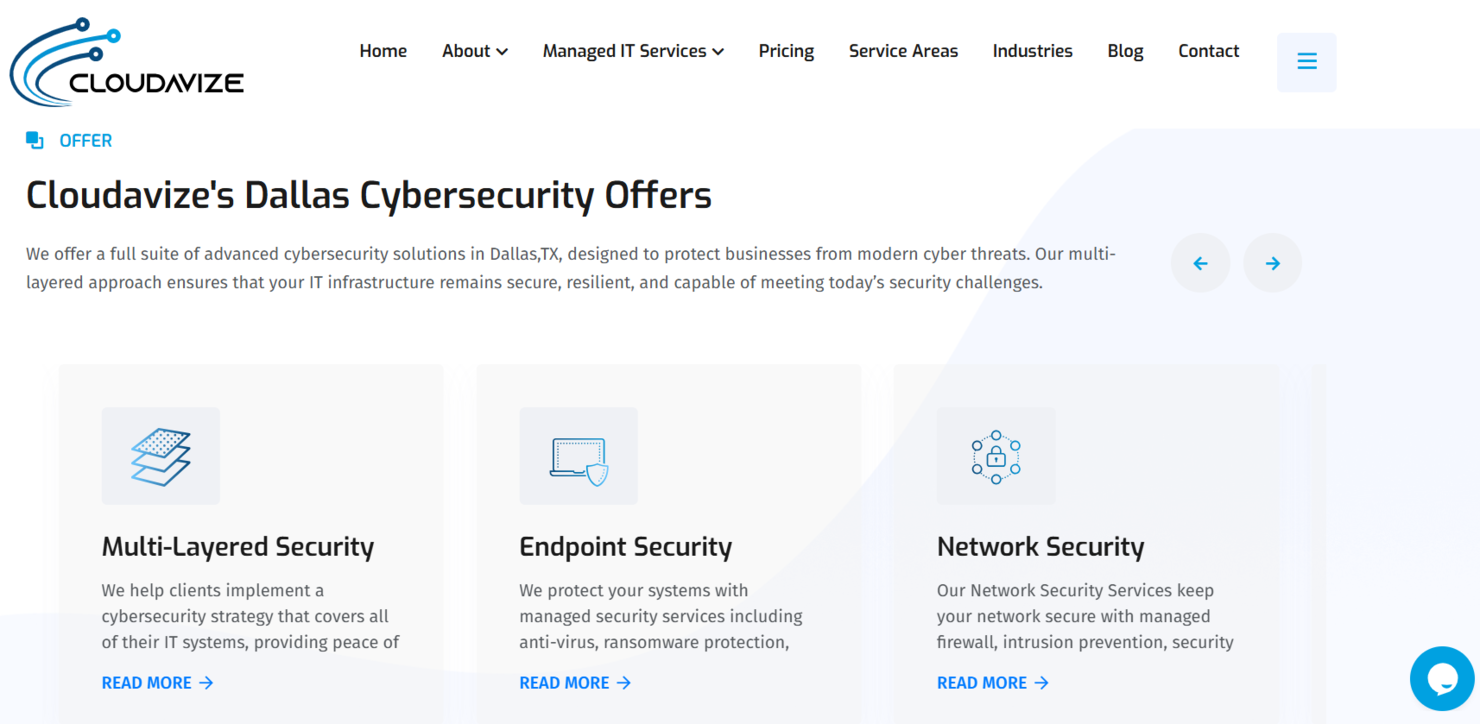
Task: Go to the Pricing page
Action: tap(786, 50)
